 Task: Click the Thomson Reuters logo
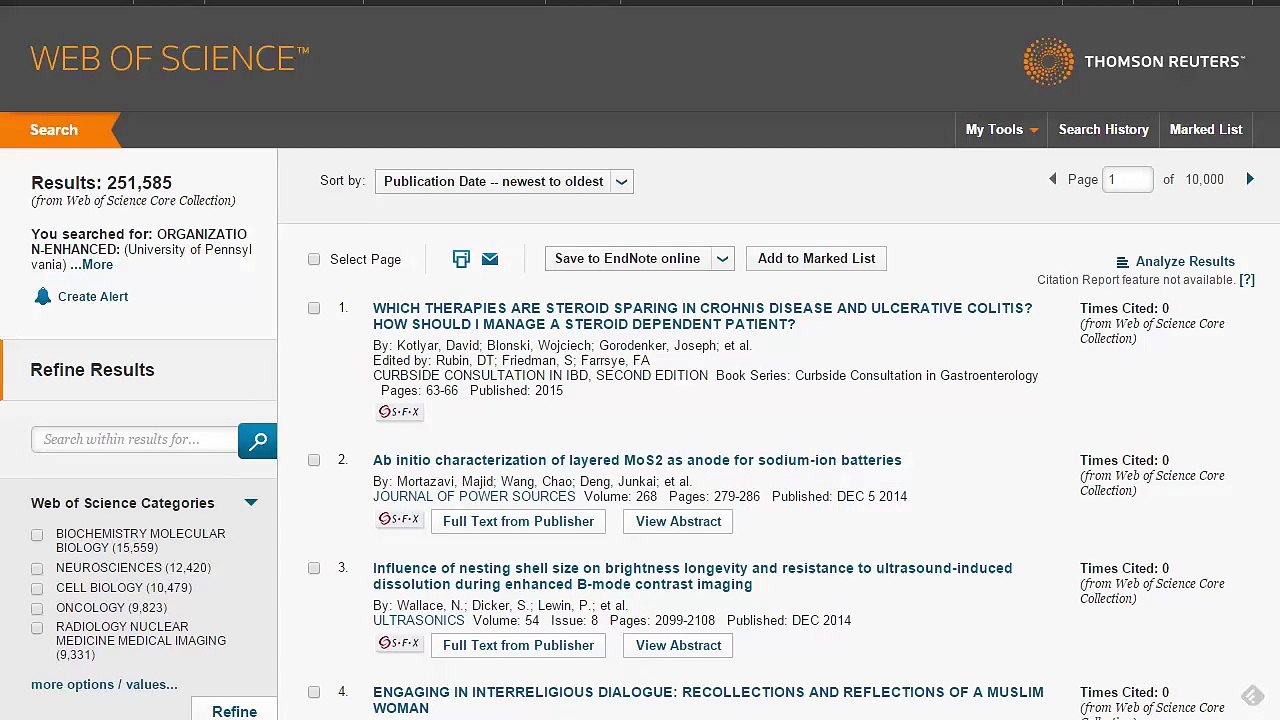(1134, 62)
